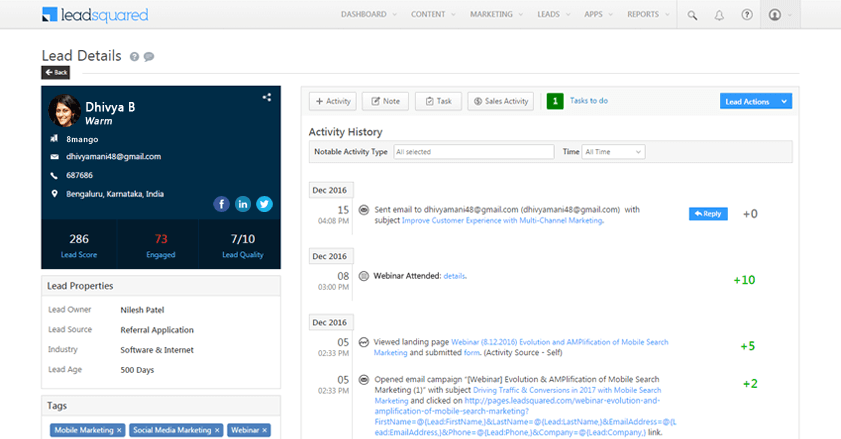Reply to the sent email
Screen dimensions: 841x439
708,214
